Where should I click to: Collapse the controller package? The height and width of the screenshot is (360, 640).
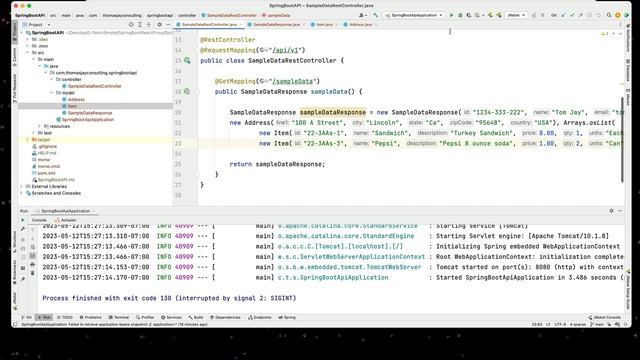(x=52, y=79)
